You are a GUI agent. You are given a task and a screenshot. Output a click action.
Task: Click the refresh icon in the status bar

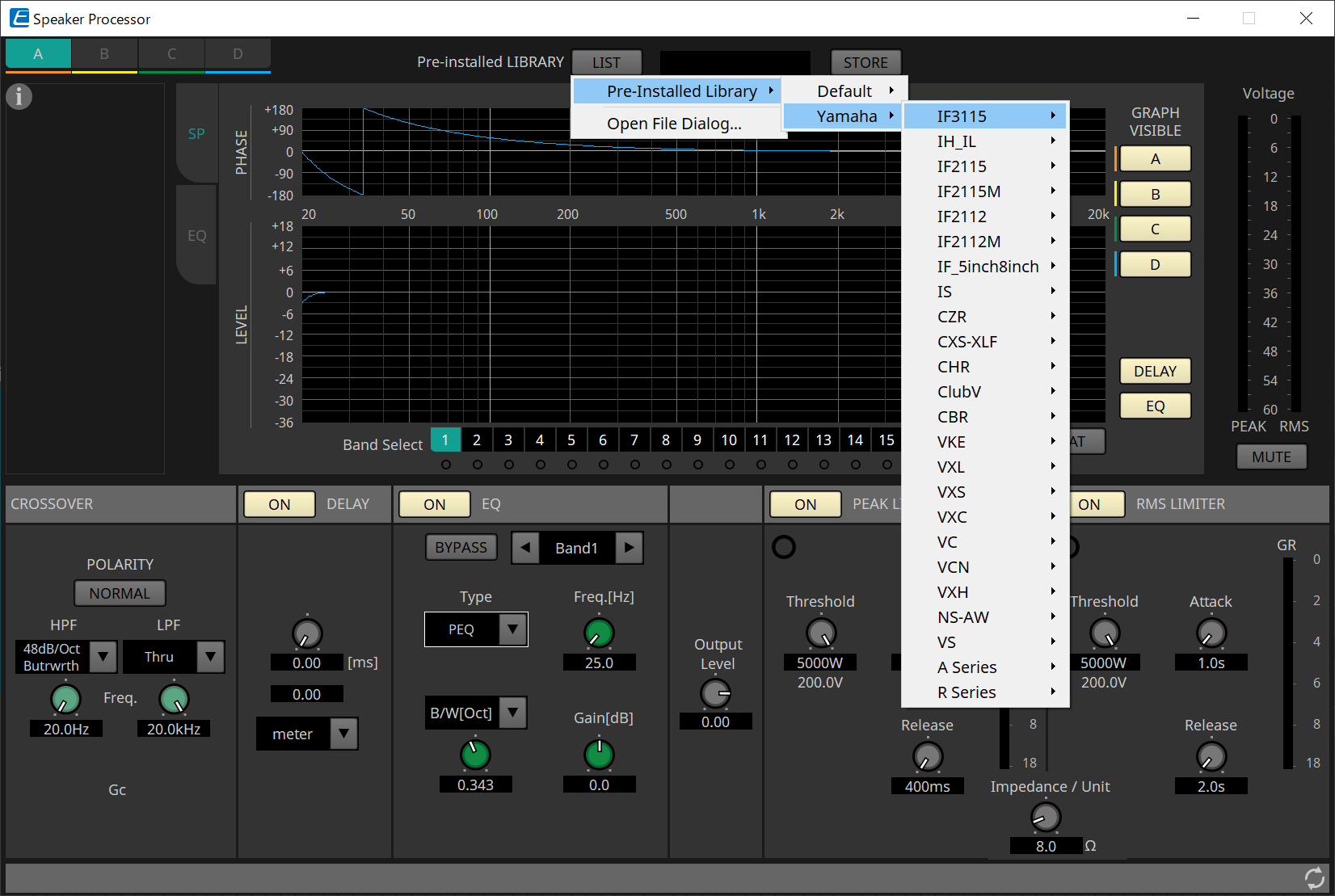click(1313, 877)
